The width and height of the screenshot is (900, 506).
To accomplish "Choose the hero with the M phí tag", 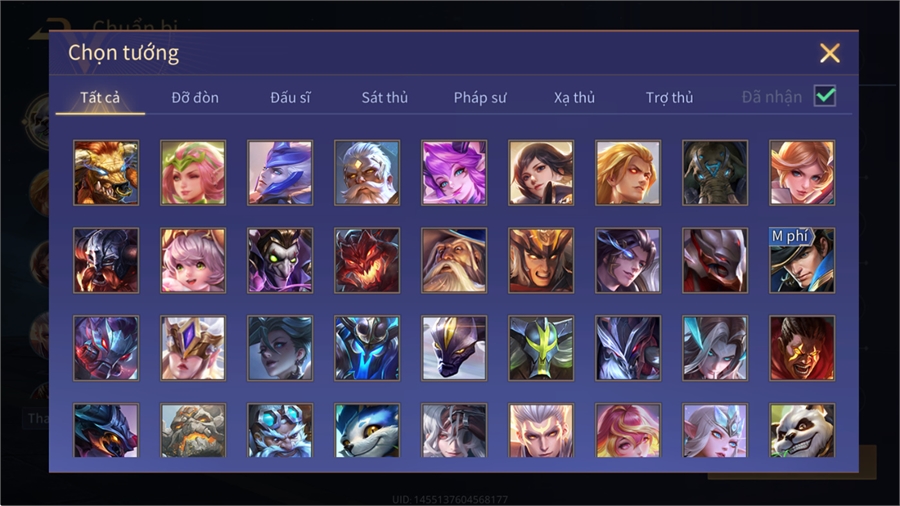I will (802, 260).
